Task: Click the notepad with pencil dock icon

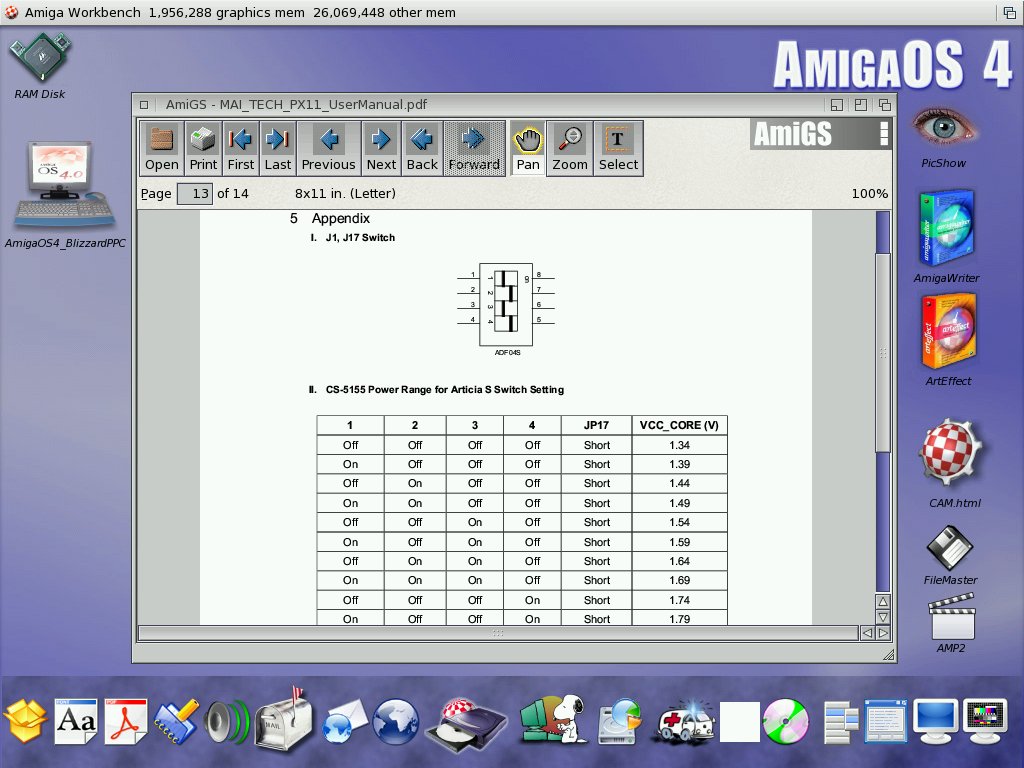Action: (176, 721)
